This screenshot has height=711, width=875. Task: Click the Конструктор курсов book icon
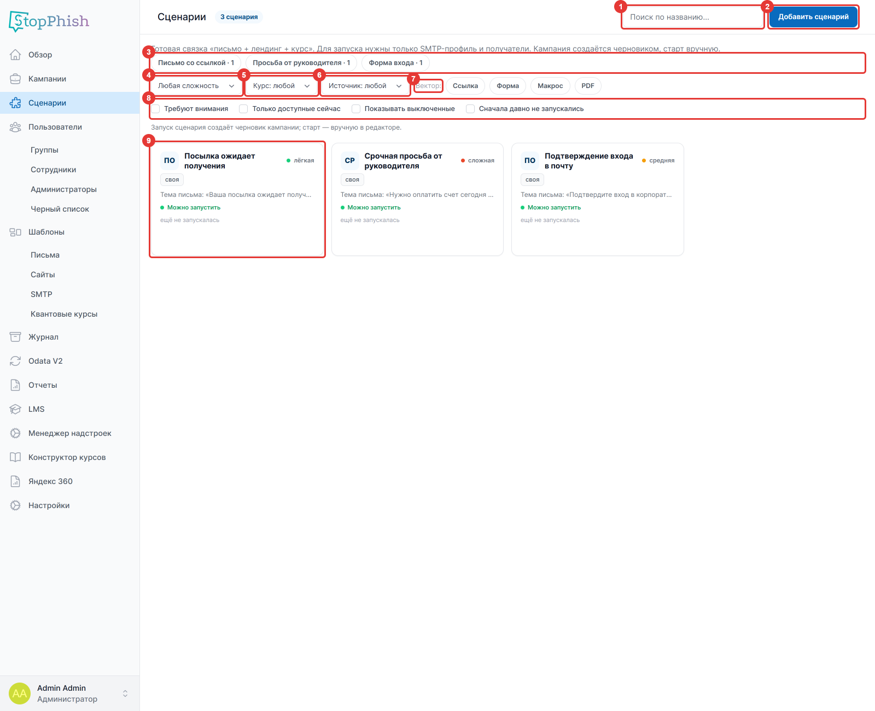15,457
